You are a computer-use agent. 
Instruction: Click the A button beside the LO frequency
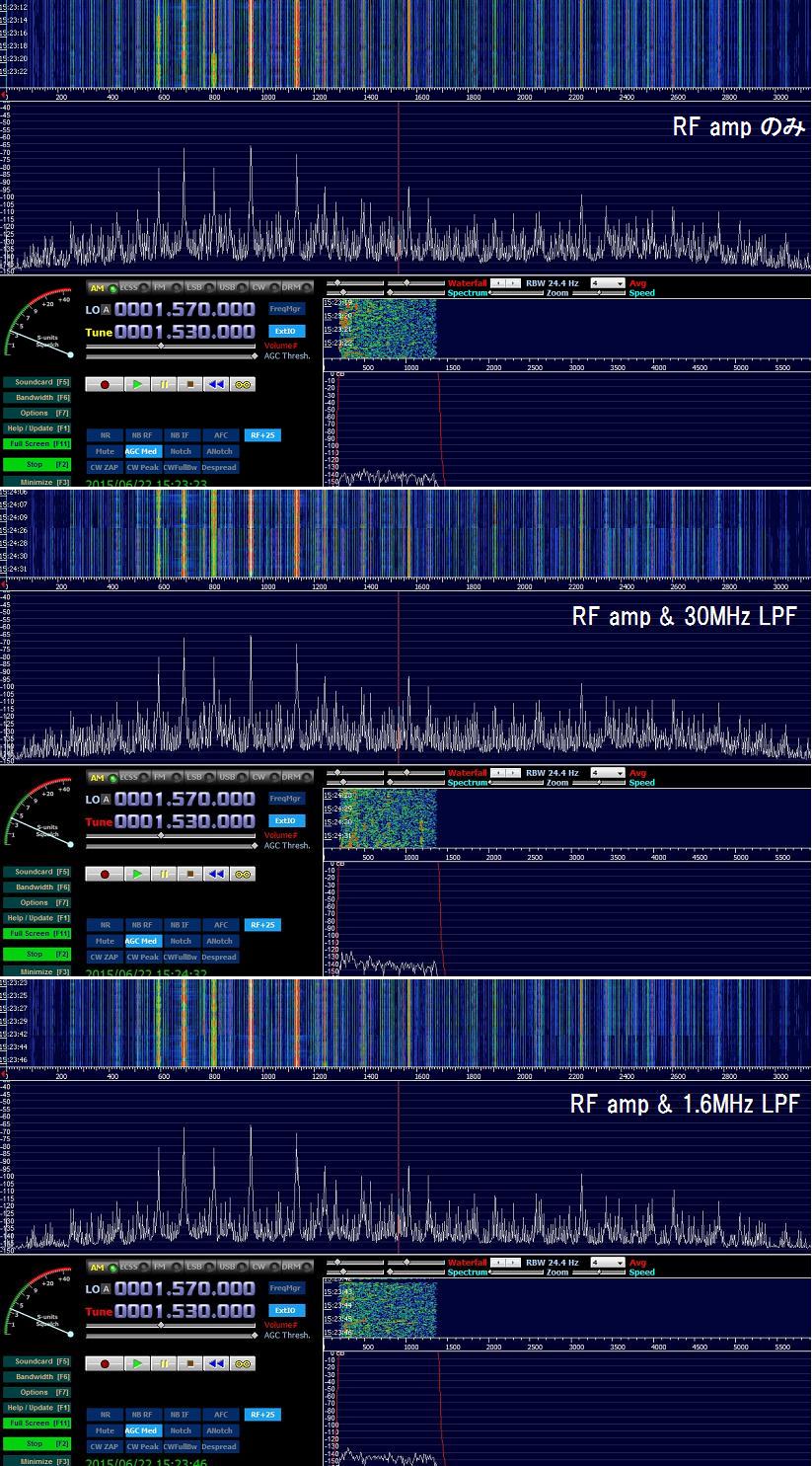pos(106,308)
